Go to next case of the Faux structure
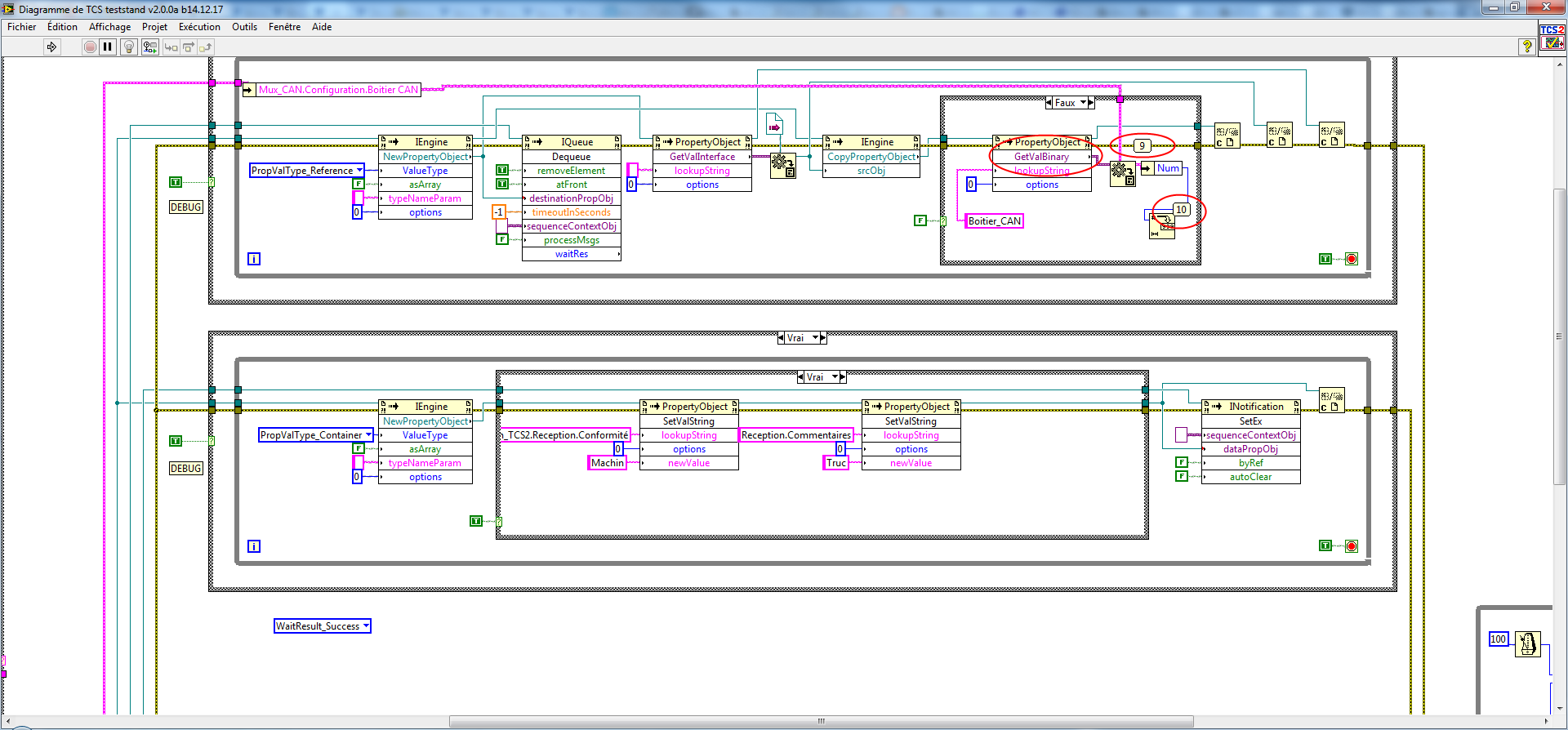Screen dimensions: 1568x730 pyautogui.click(x=1091, y=103)
